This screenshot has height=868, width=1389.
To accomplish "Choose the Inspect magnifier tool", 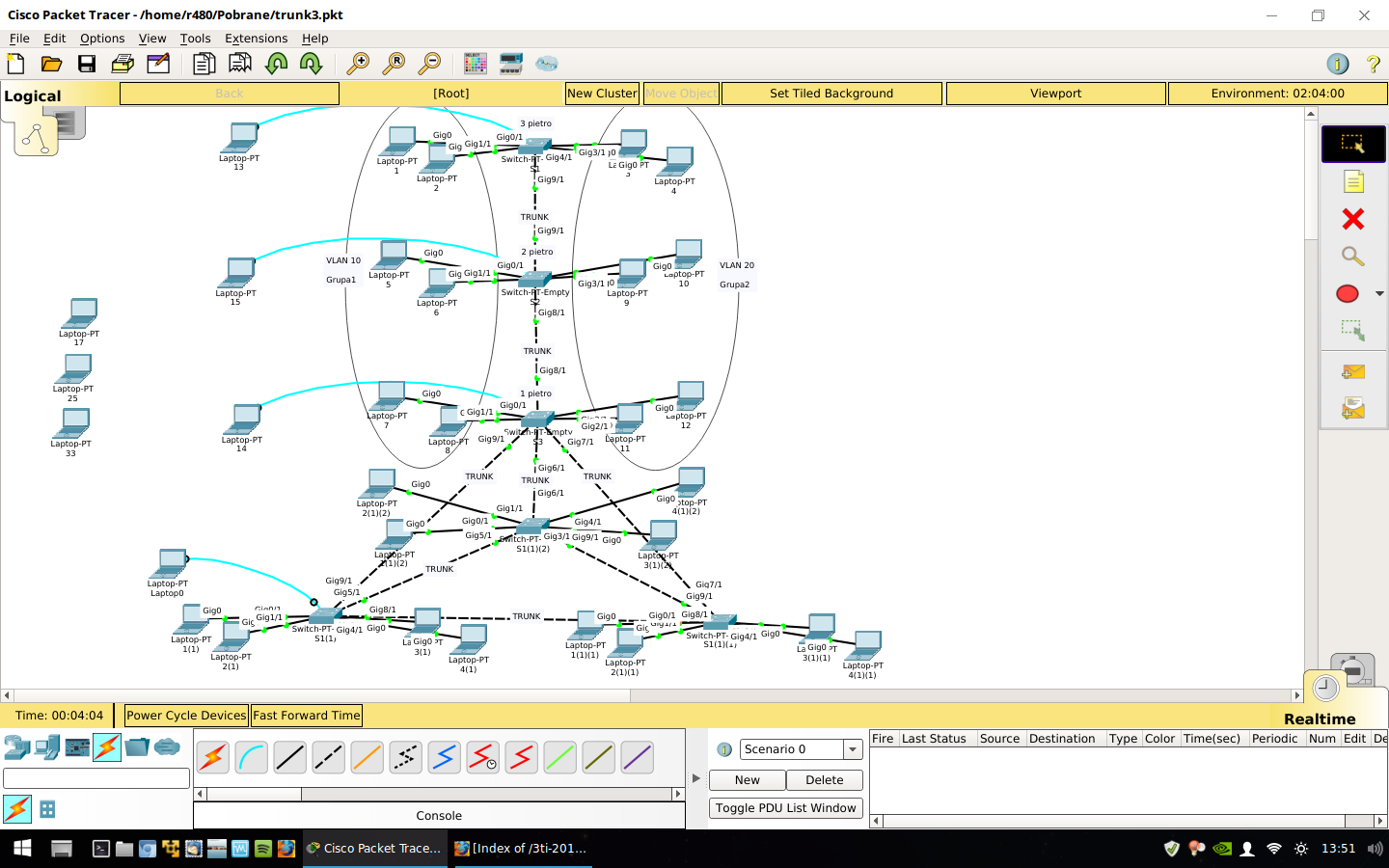I will click(x=1352, y=257).
